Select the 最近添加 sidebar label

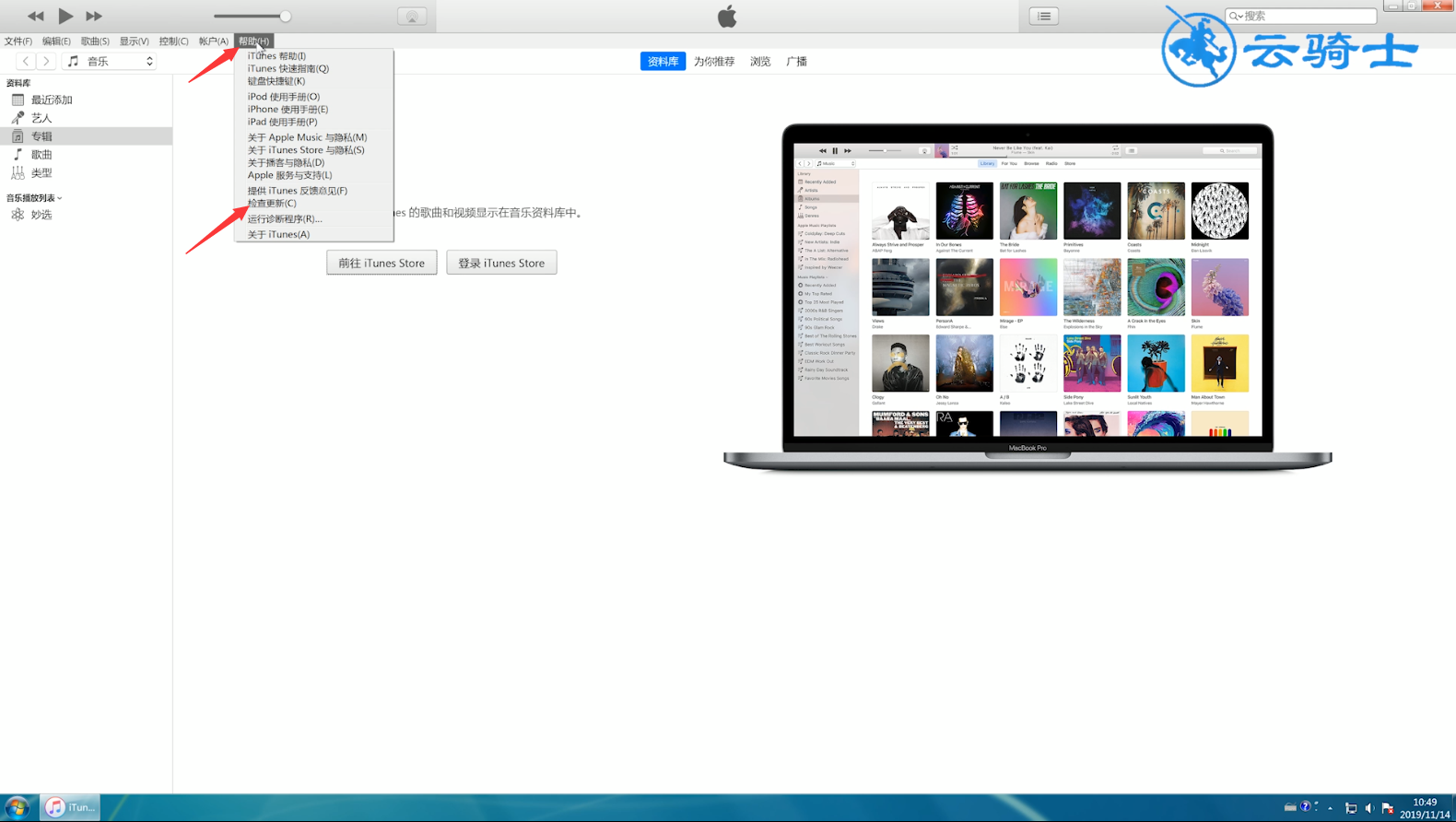coord(52,100)
